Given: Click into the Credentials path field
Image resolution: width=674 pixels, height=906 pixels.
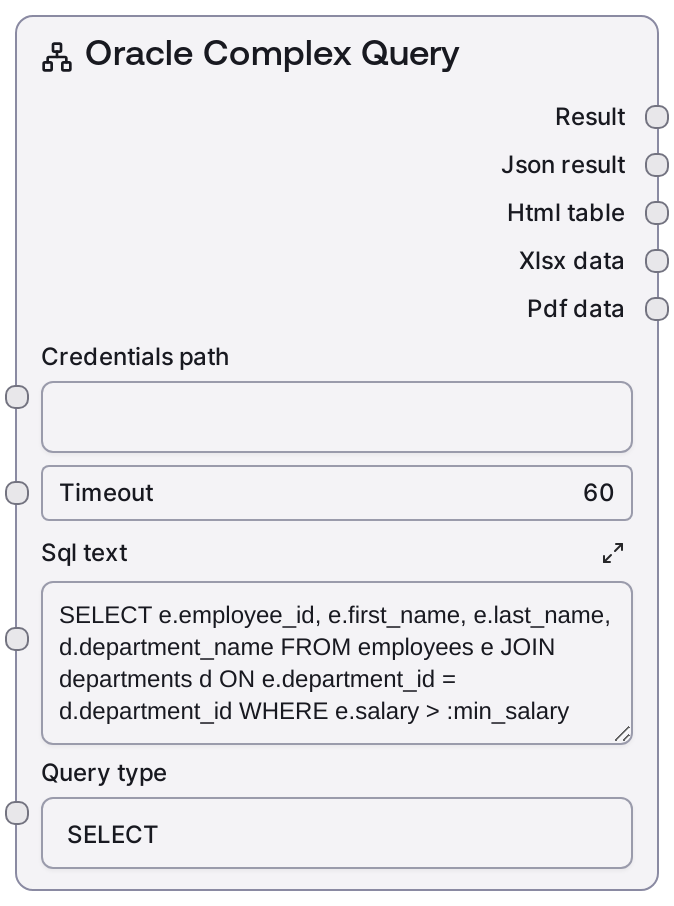Looking at the screenshot, I should click(336, 417).
